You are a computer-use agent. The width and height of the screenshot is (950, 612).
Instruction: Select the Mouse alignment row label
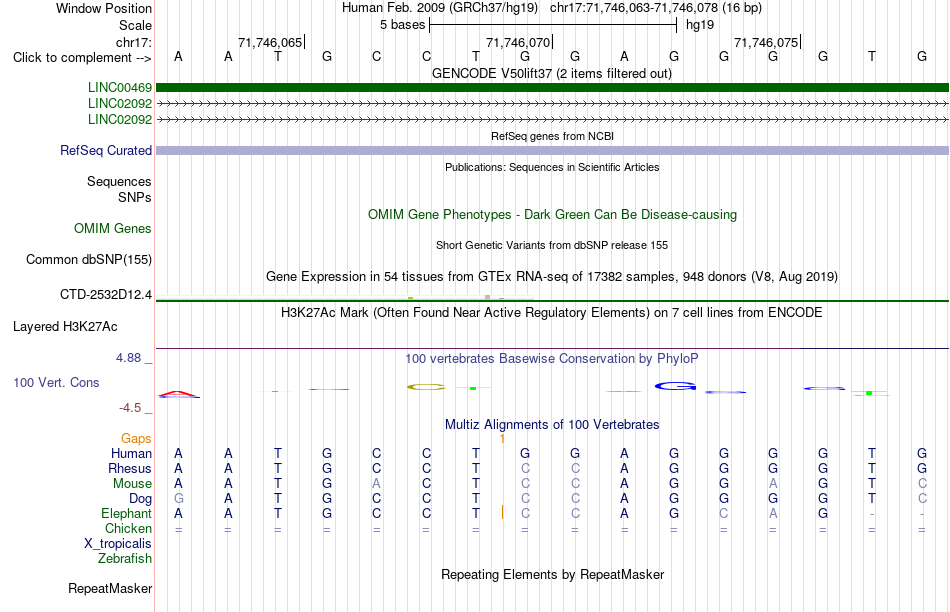[132, 484]
